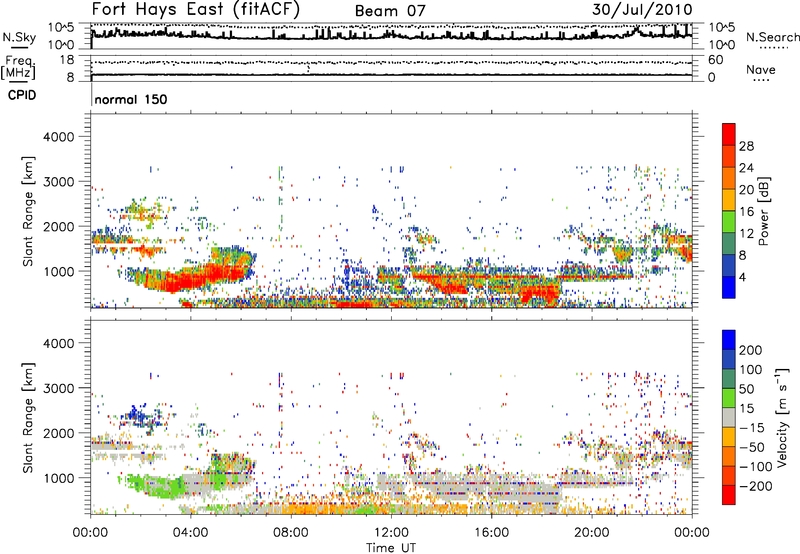The height and width of the screenshot is (554, 800).
Task: Click the '20:00' time axis label
Action: pyautogui.click(x=591, y=533)
